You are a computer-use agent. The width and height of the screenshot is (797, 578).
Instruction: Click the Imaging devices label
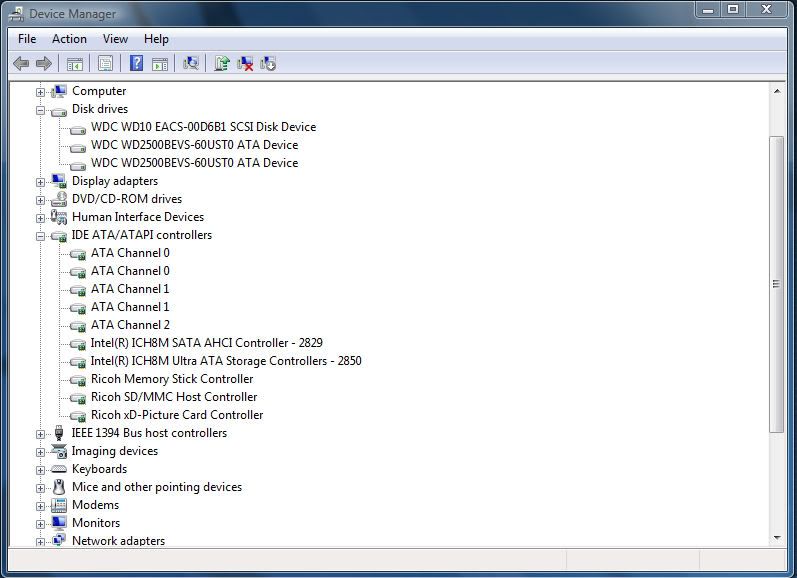(115, 451)
